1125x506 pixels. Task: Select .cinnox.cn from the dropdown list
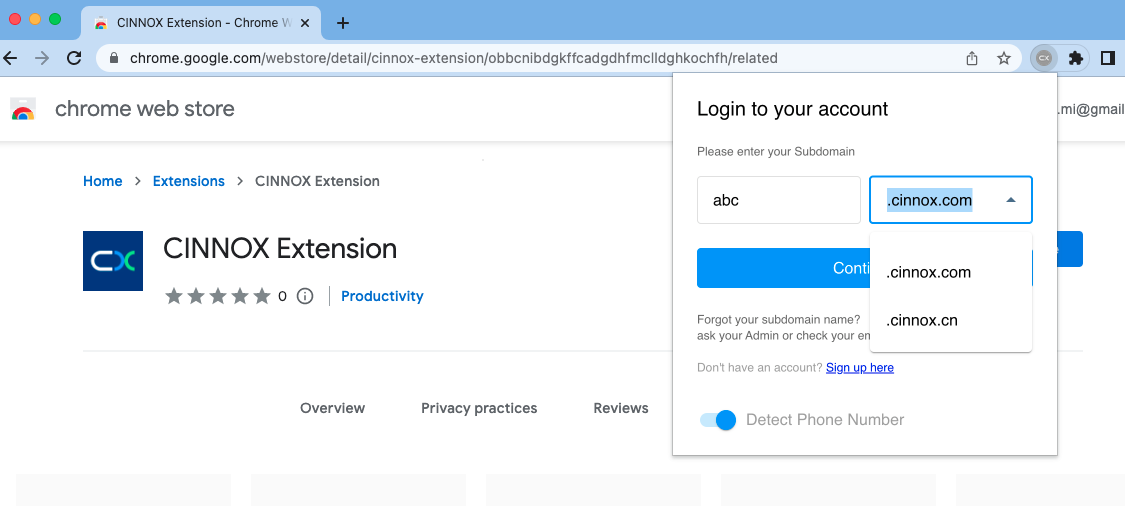tap(951, 321)
